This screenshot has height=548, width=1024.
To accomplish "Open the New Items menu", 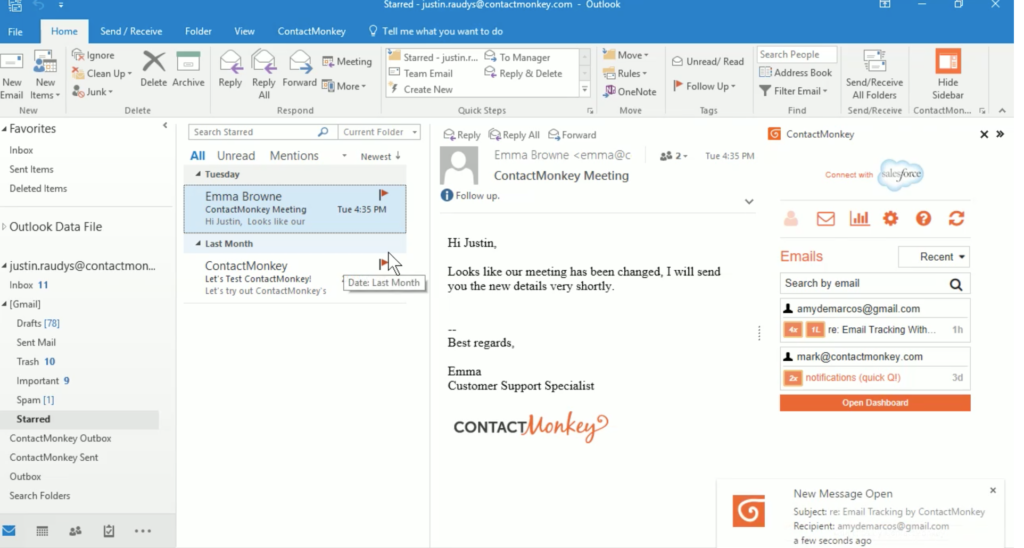I will coord(45,75).
